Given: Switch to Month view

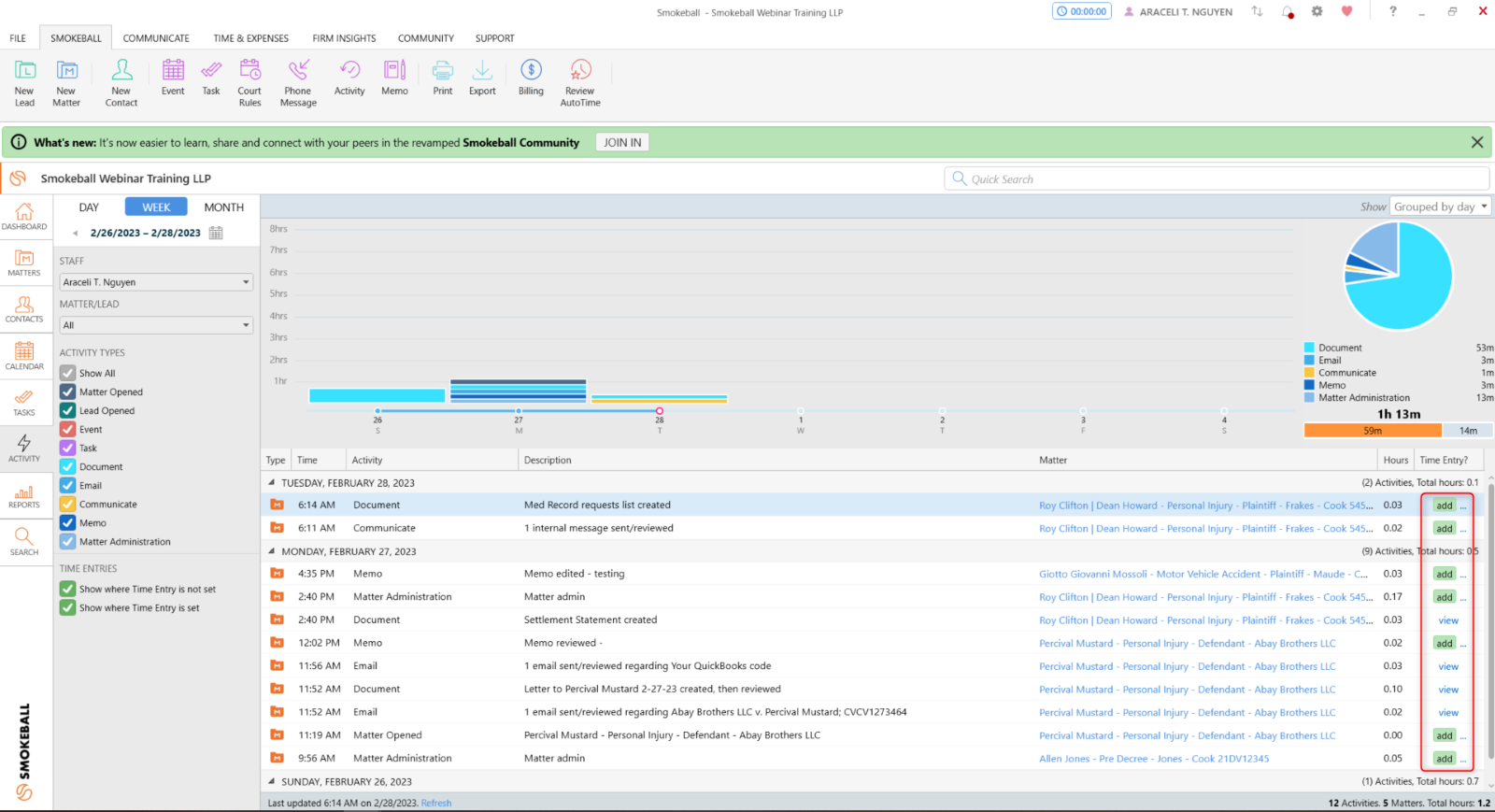Looking at the screenshot, I should click(224, 207).
